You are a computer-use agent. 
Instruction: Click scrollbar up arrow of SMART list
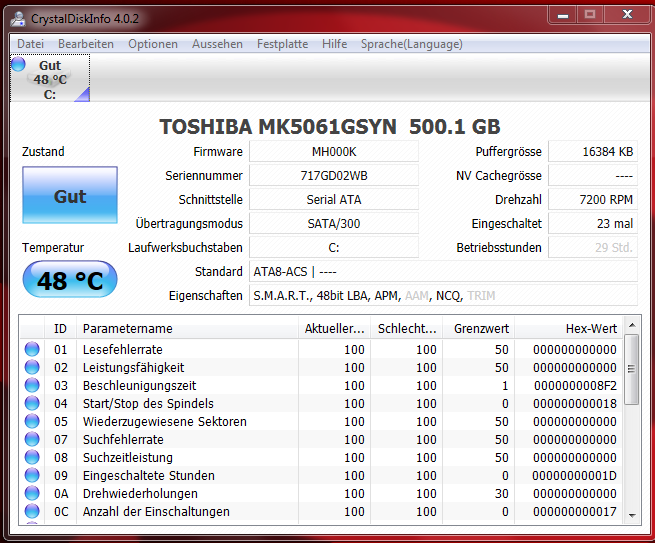[632, 325]
